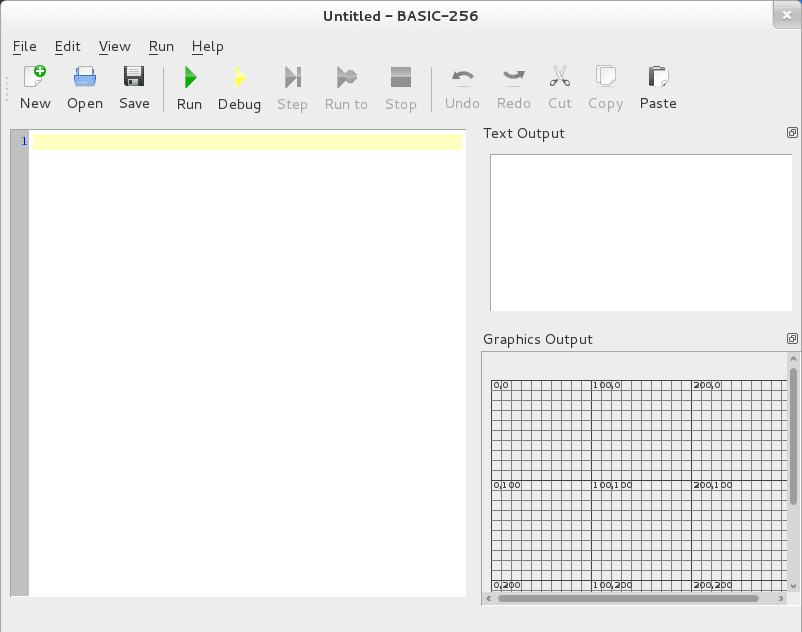Click the 0,100 grid label
Image resolution: width=802 pixels, height=632 pixels.
click(x=507, y=485)
